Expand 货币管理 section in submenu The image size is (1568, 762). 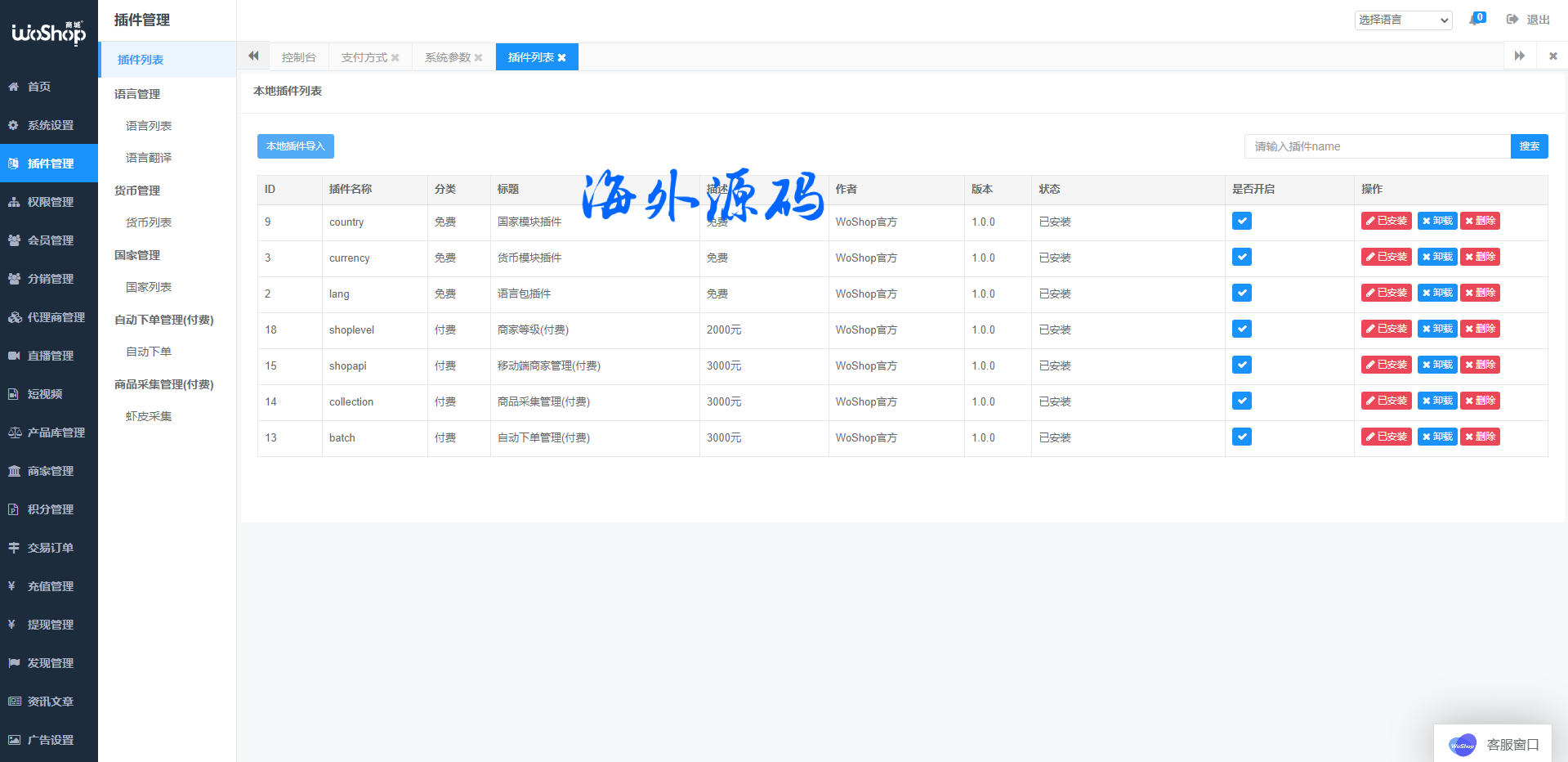[137, 190]
